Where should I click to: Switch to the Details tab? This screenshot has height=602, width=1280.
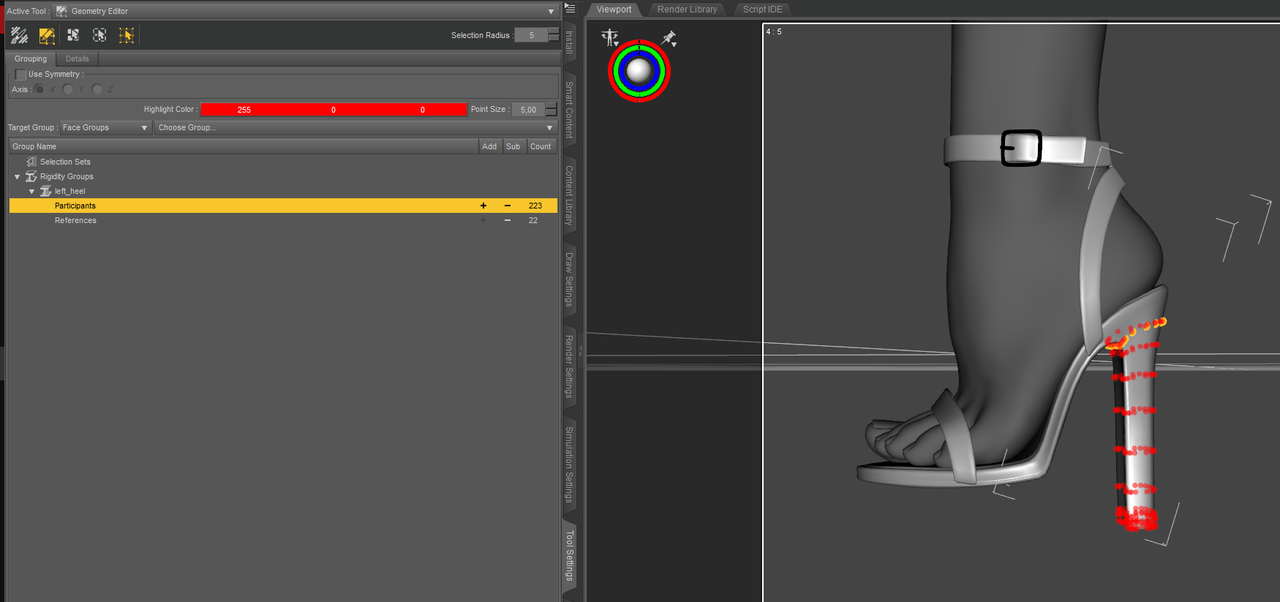pos(77,59)
